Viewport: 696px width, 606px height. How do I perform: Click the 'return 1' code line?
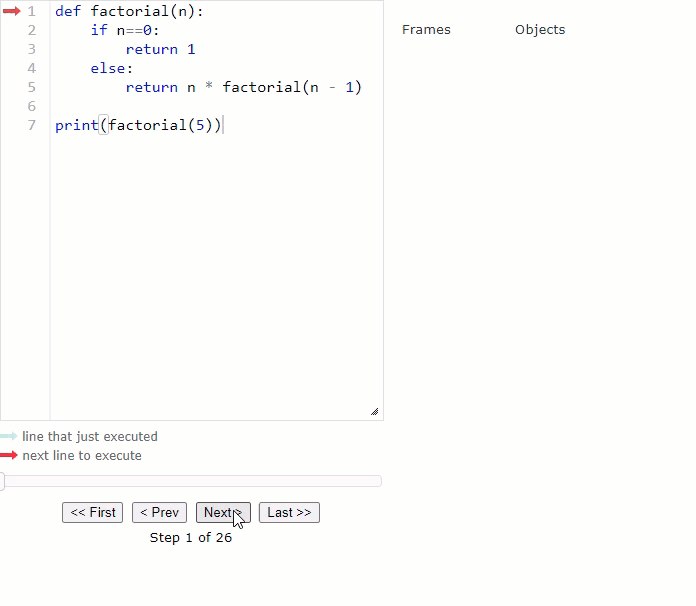160,49
